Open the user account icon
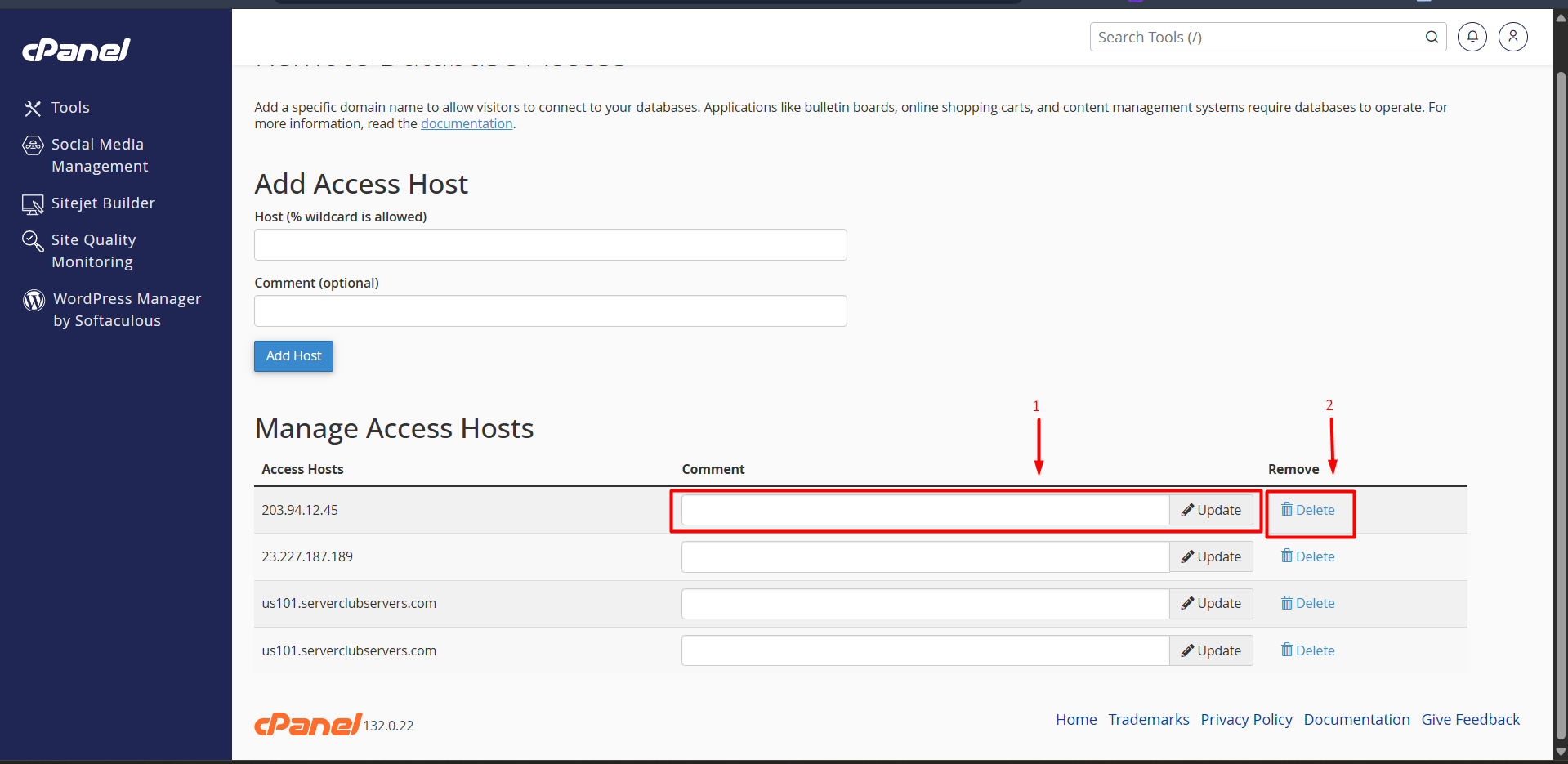This screenshot has width=1568, height=764. [x=1512, y=37]
